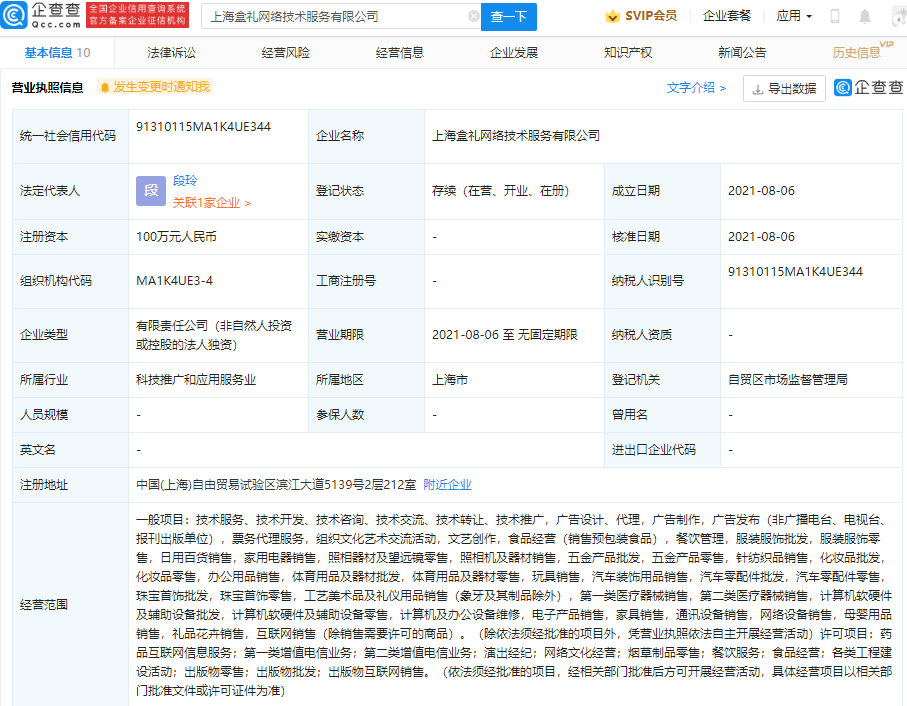Image resolution: width=907 pixels, height=706 pixels.
Task: Clear the search box with X icon
Action: (x=473, y=16)
